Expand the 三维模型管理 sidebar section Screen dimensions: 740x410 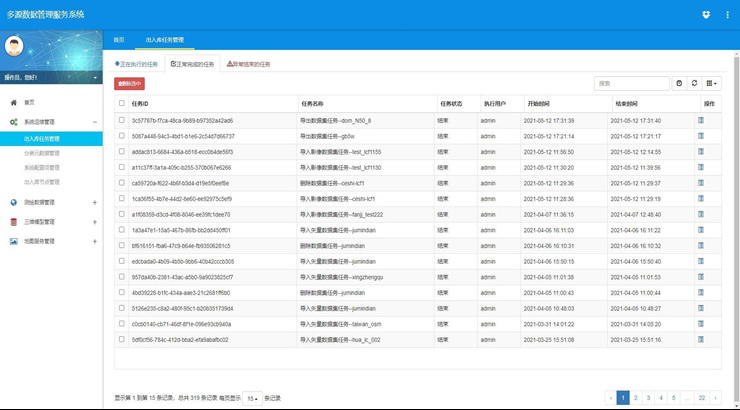(x=94, y=222)
